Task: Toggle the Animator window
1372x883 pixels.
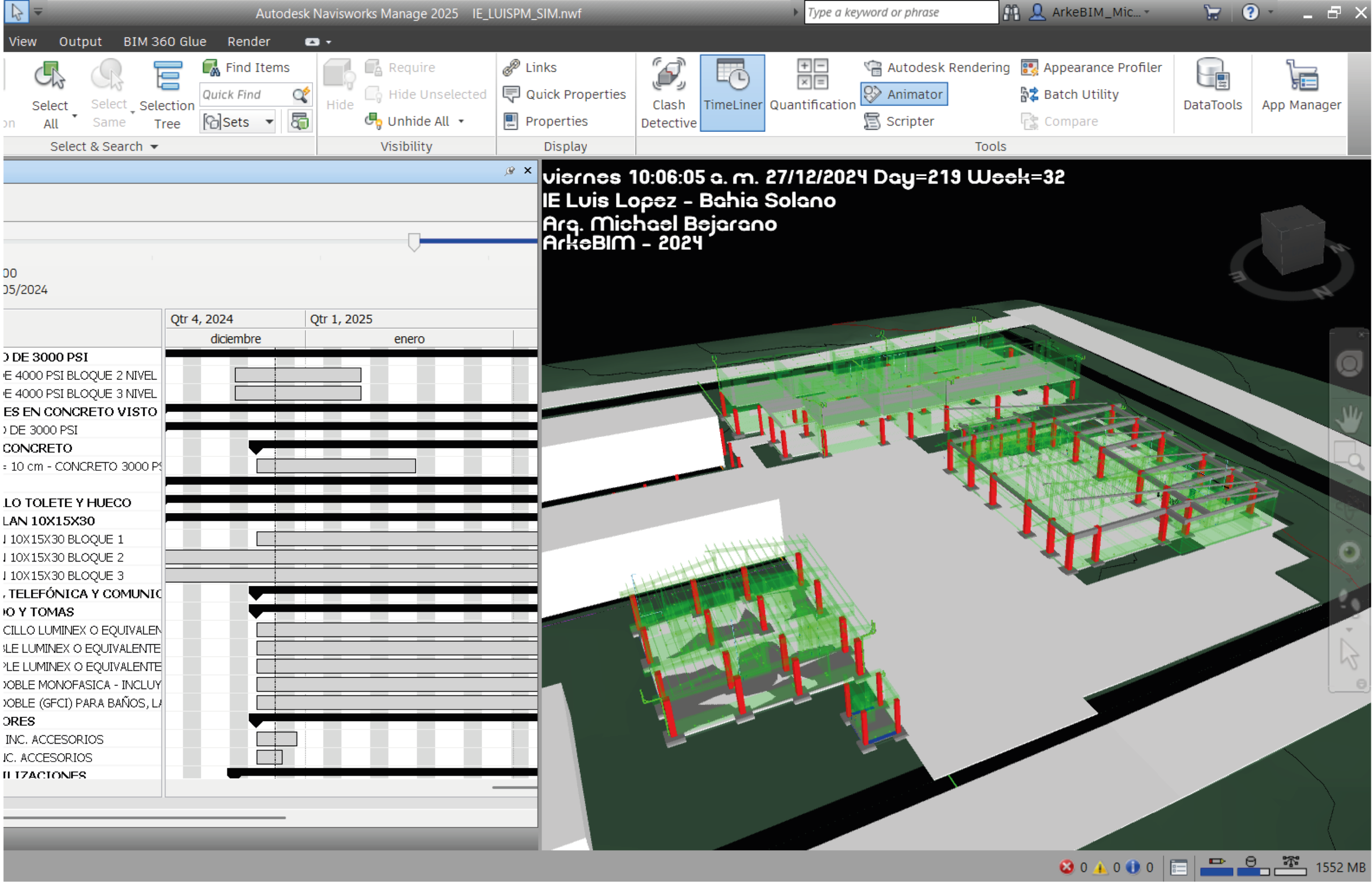Action: pos(904,94)
